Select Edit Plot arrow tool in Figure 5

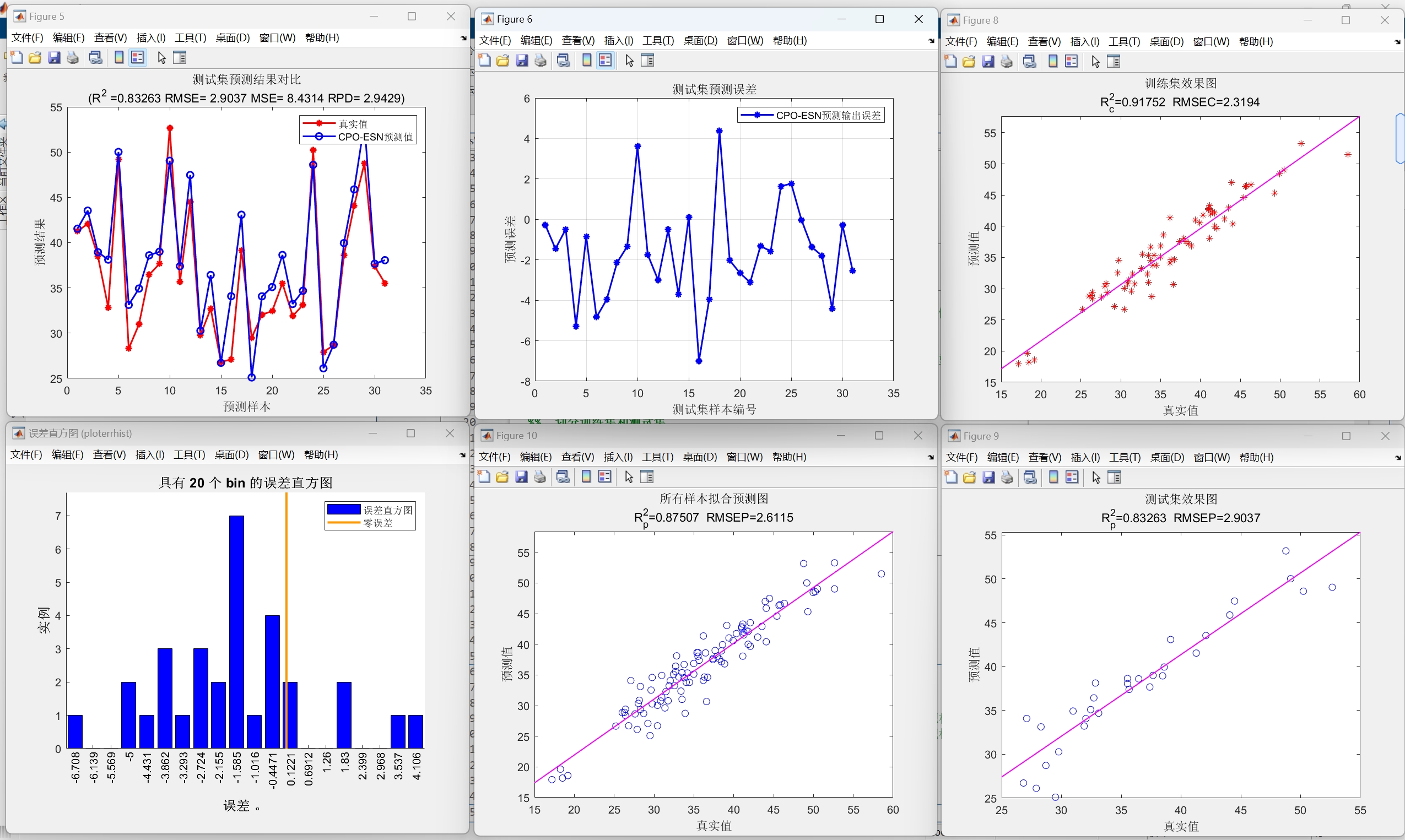pos(162,58)
